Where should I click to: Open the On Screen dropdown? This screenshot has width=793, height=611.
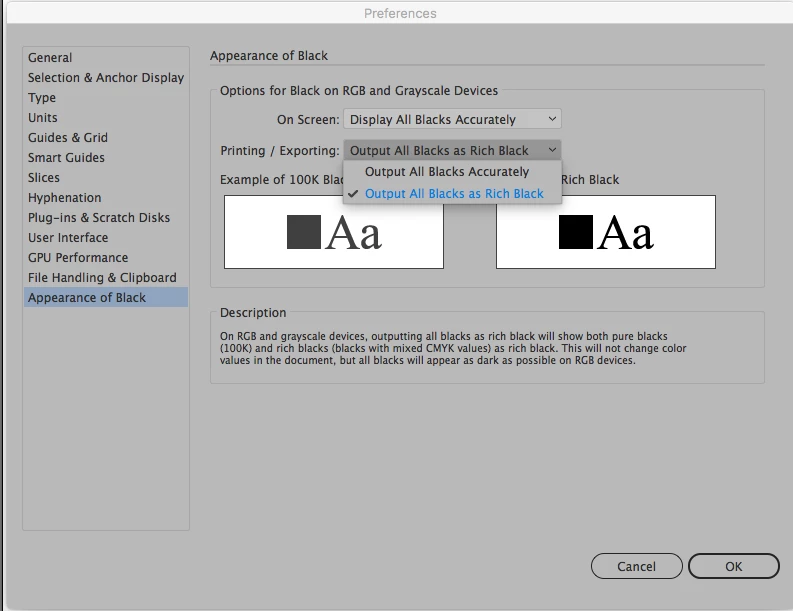click(x=452, y=119)
